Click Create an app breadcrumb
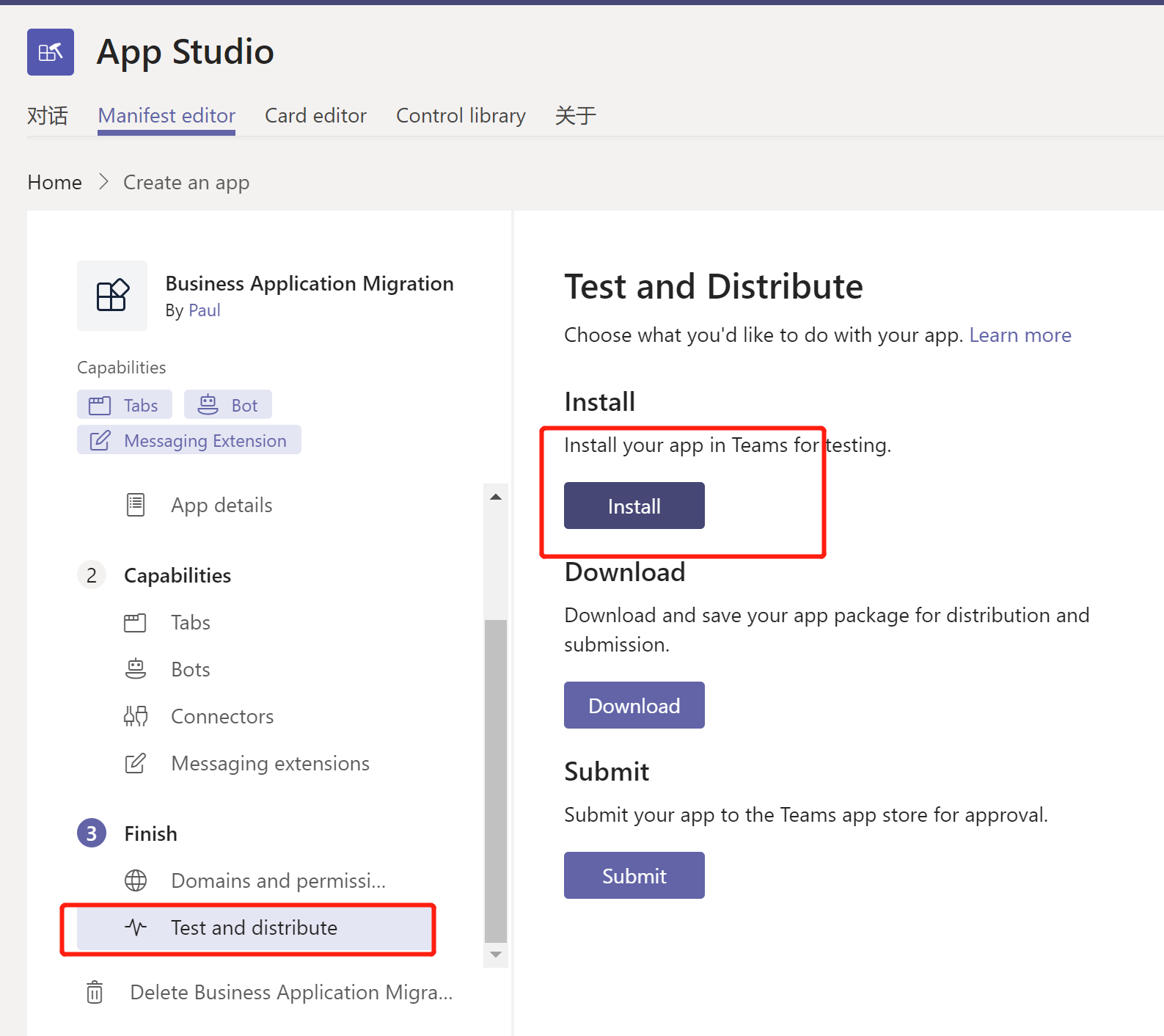This screenshot has width=1164, height=1036. pyautogui.click(x=186, y=182)
